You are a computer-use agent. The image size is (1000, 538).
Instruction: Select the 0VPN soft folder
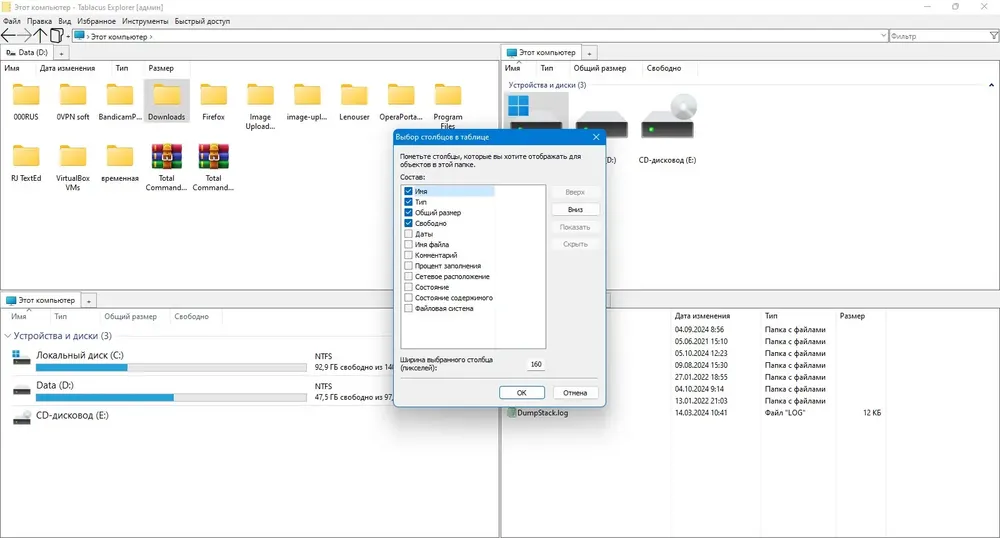click(x=73, y=101)
